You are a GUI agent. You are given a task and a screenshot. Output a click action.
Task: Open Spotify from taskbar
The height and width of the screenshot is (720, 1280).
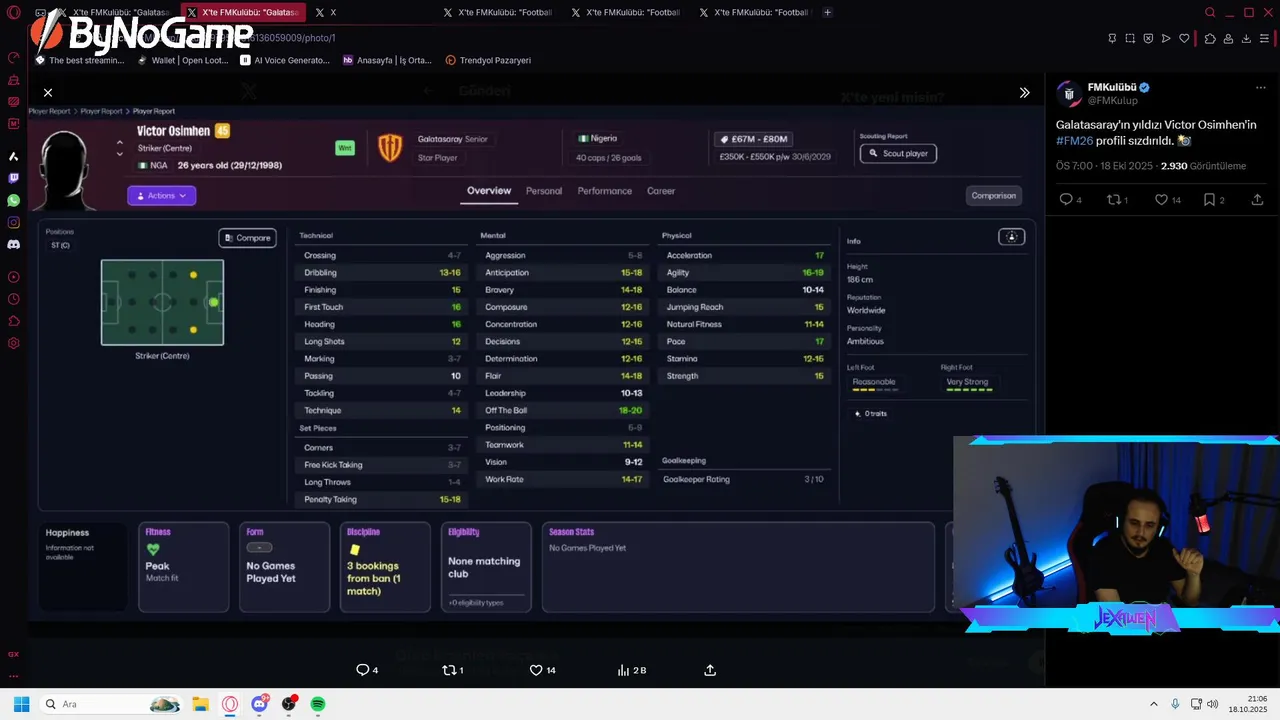[x=318, y=704]
